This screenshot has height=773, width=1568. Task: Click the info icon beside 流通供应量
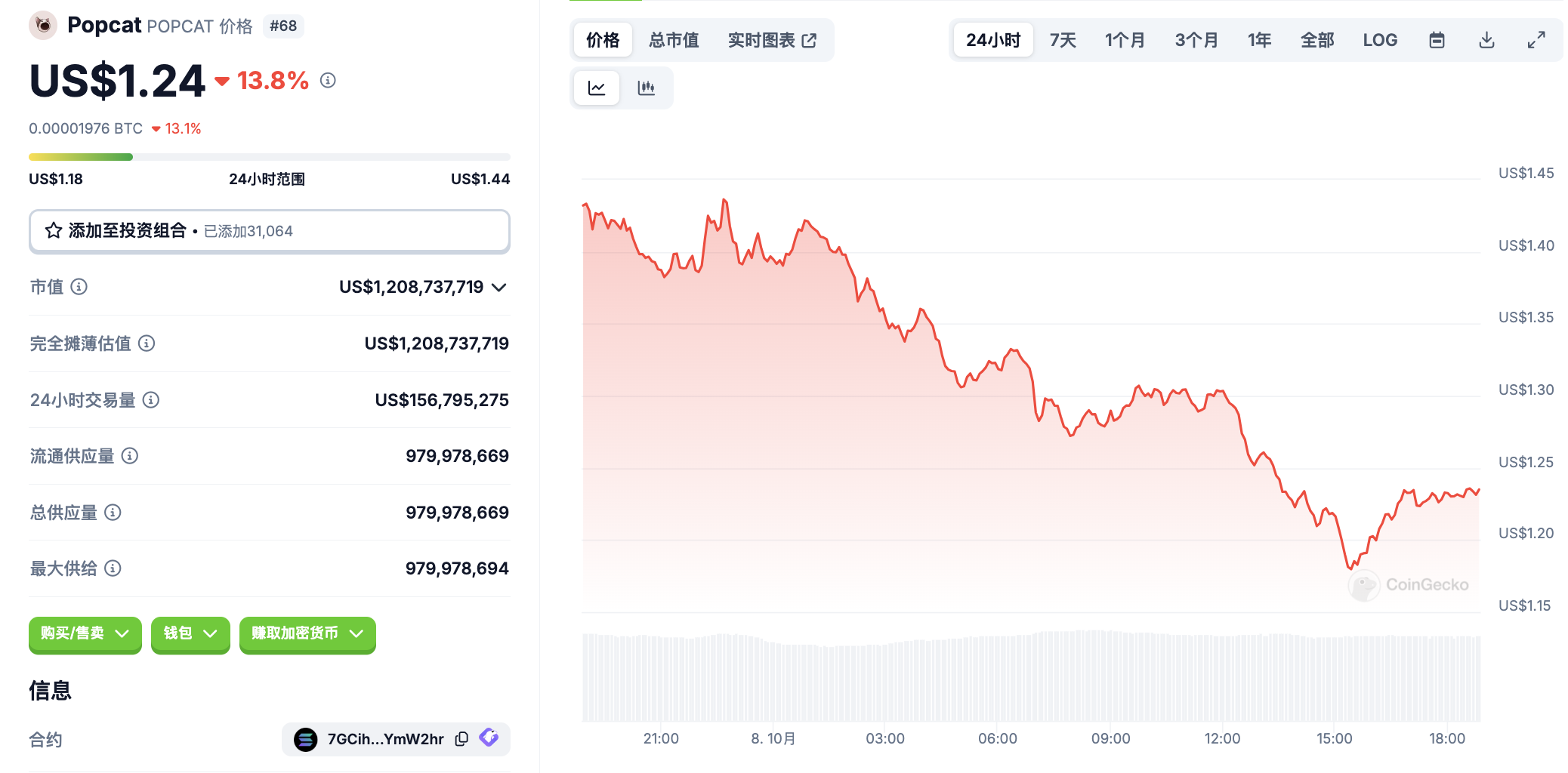tap(130, 456)
